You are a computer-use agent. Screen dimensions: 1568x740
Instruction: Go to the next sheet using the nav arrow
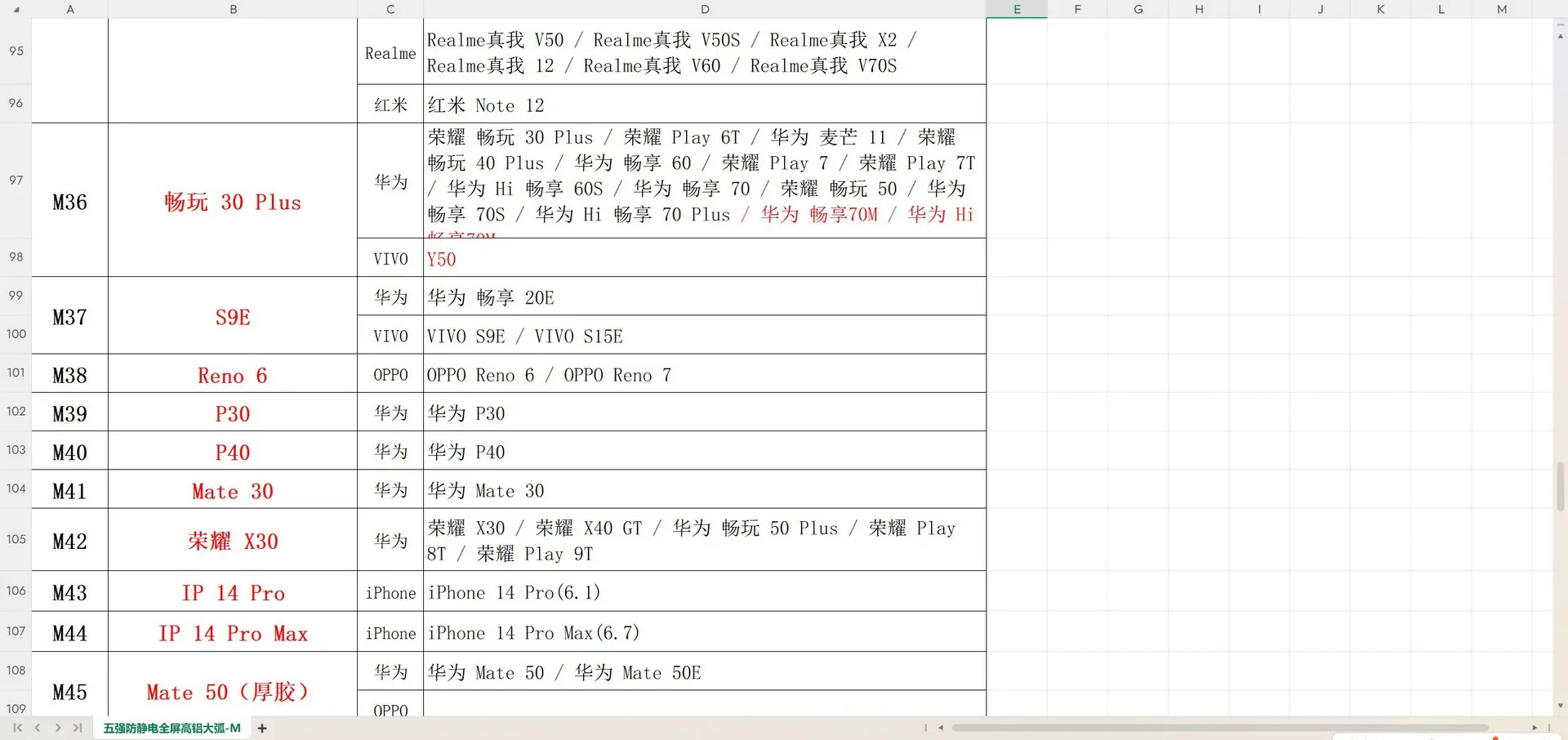pyautogui.click(x=58, y=728)
